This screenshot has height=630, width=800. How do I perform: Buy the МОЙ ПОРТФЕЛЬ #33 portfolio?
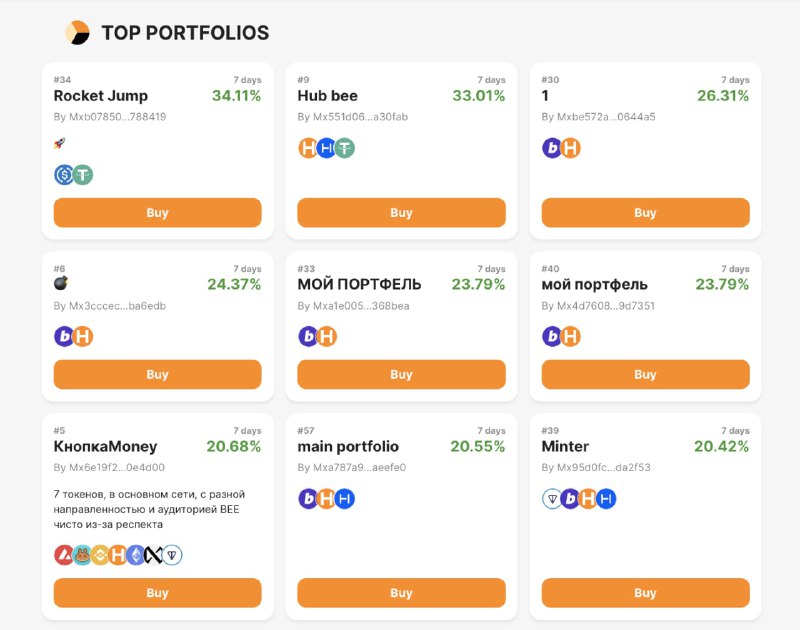(402, 374)
